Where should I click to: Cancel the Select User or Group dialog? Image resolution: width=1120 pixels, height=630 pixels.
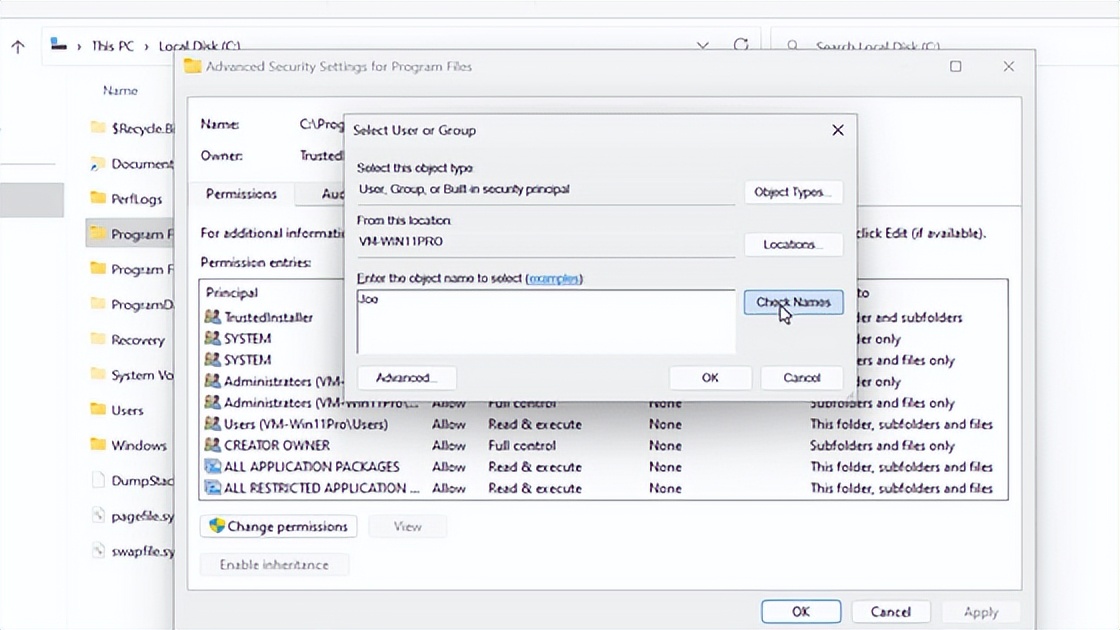[x=801, y=378]
